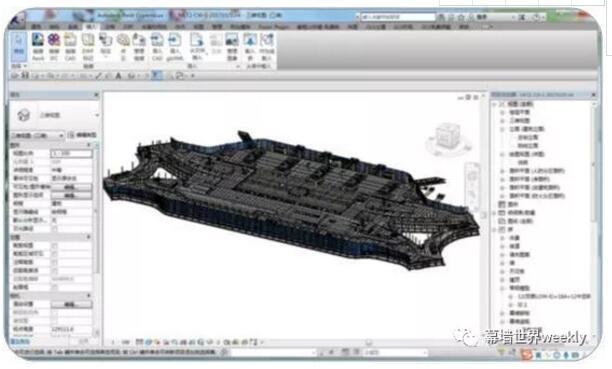Open the view instance dropdown in Properties
This screenshot has width=612, height=369.
click(x=37, y=135)
